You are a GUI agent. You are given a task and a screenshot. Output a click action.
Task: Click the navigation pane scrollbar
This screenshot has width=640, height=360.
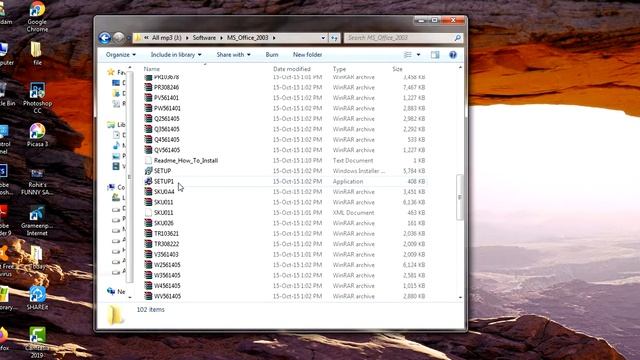coord(129,177)
